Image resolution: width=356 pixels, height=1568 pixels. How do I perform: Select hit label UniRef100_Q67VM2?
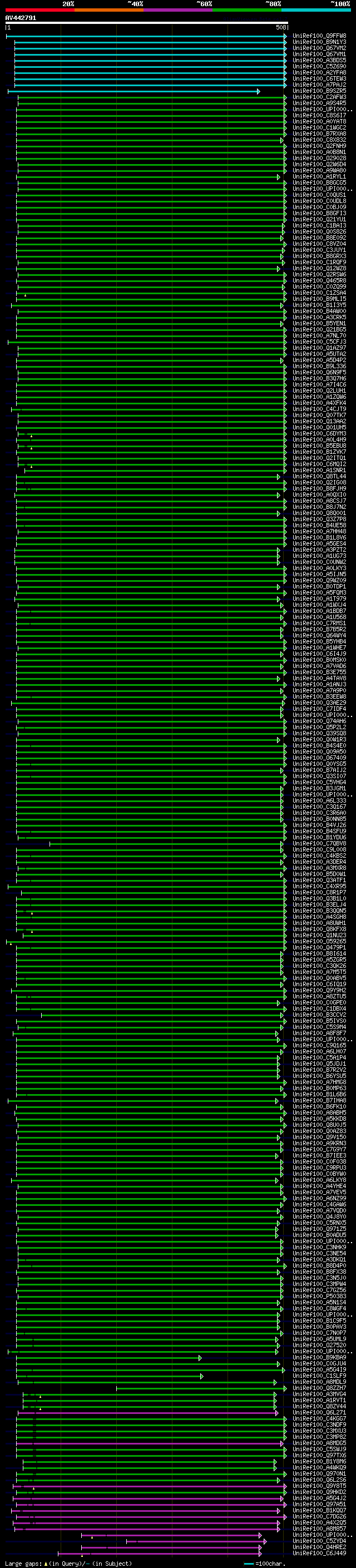pyautogui.click(x=319, y=48)
